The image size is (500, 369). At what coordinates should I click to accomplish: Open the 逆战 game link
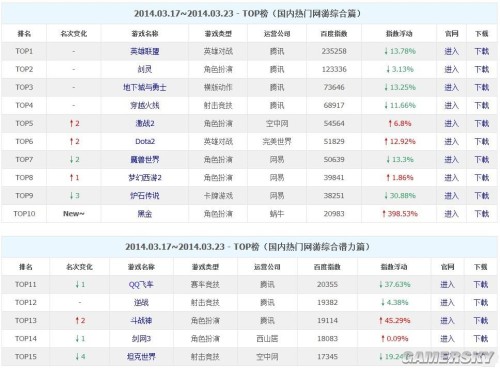click(141, 302)
